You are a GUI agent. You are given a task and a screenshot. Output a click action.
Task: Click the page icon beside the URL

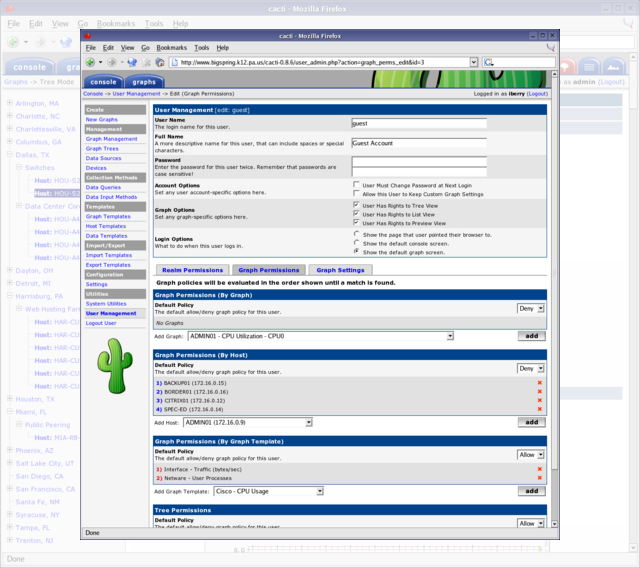[x=175, y=62]
